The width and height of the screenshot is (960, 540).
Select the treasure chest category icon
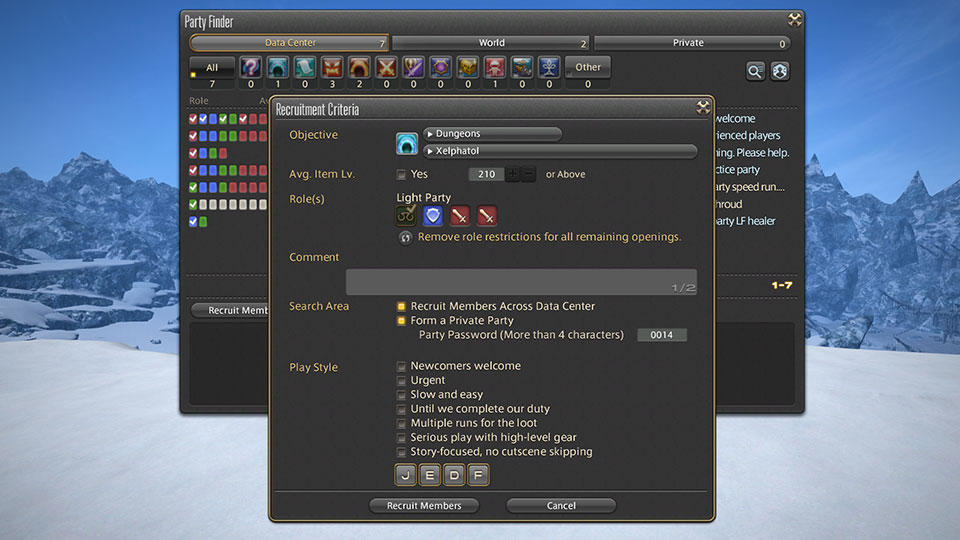(467, 68)
